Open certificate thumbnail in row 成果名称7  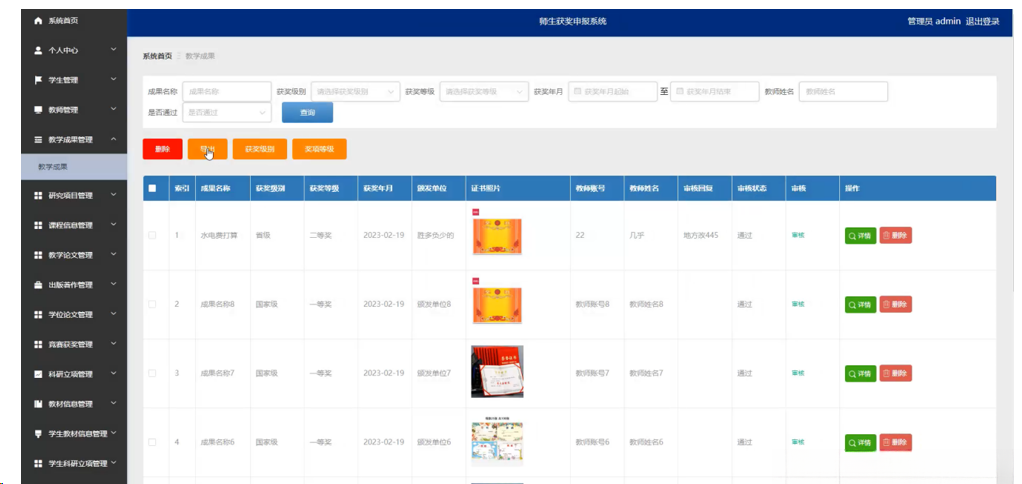pos(497,371)
